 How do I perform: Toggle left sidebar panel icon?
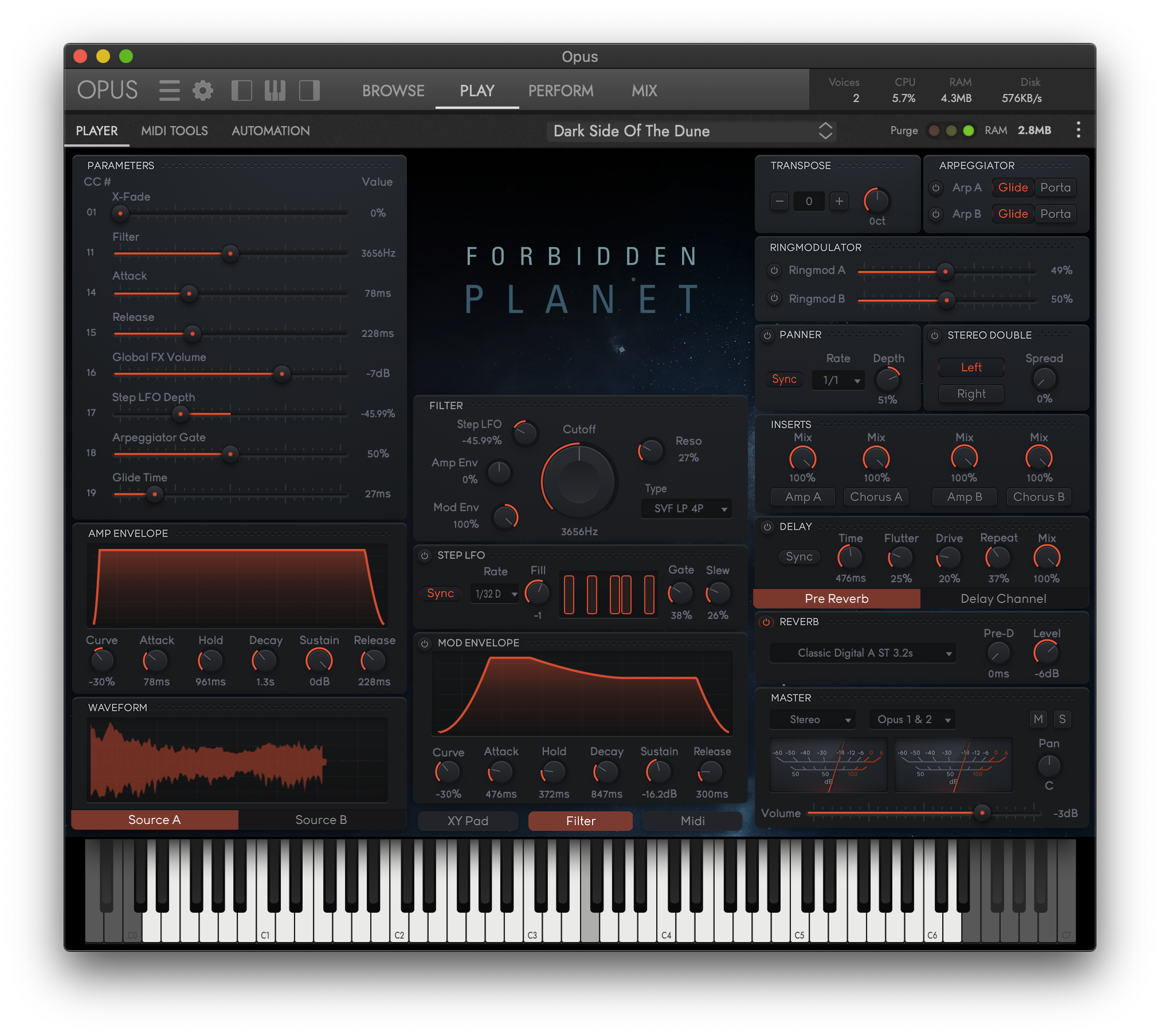(241, 91)
